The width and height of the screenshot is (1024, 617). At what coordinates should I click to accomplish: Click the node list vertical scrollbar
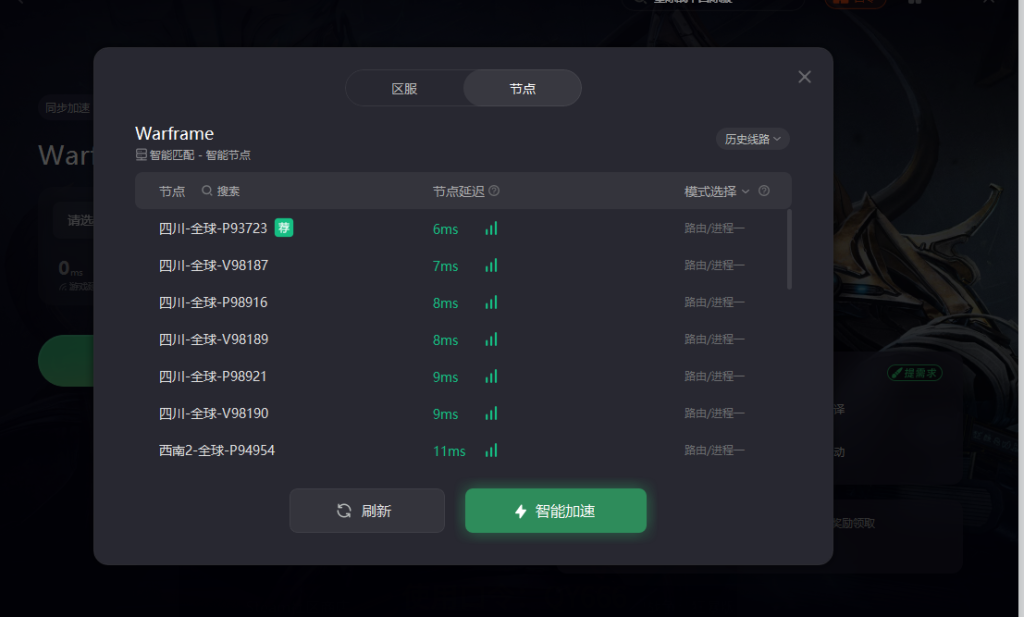[790, 249]
